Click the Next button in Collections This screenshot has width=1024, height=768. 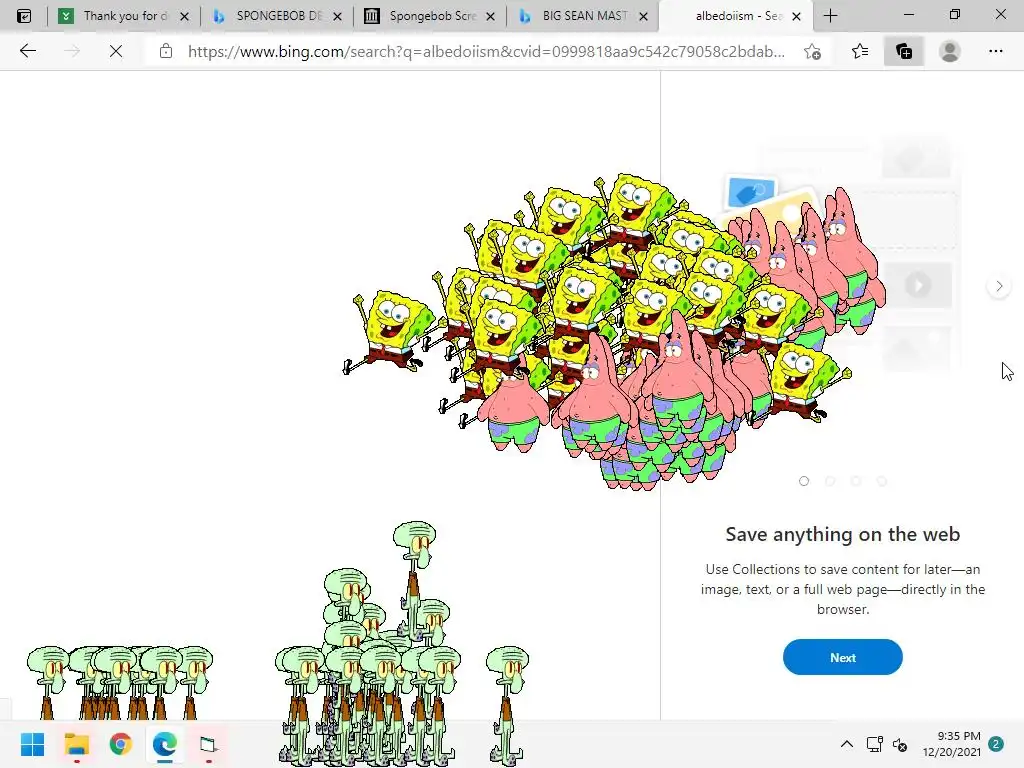[842, 657]
